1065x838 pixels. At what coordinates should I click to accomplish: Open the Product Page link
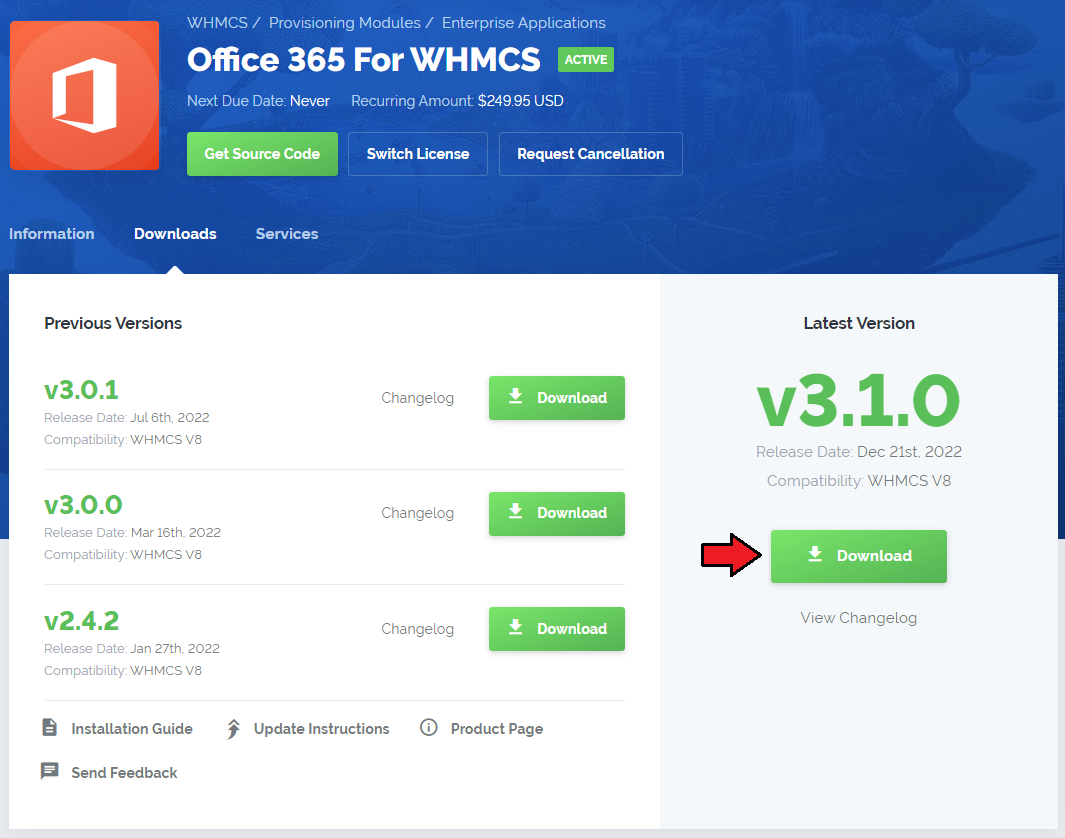click(x=497, y=729)
